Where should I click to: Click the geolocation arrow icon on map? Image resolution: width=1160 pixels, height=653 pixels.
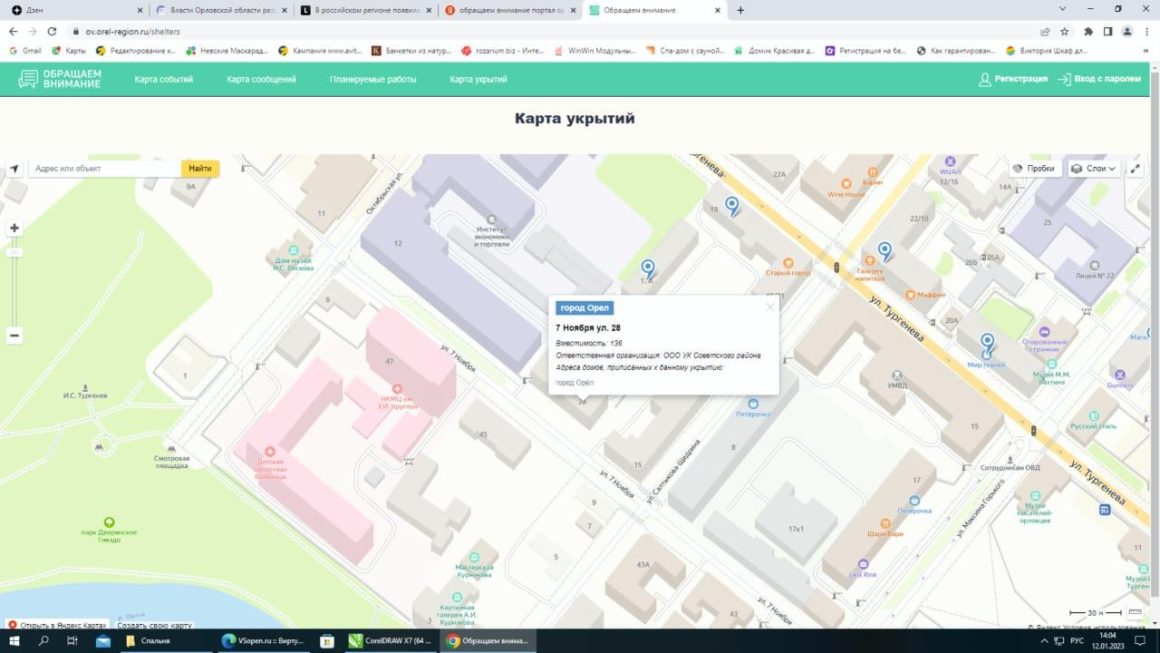[x=14, y=169]
